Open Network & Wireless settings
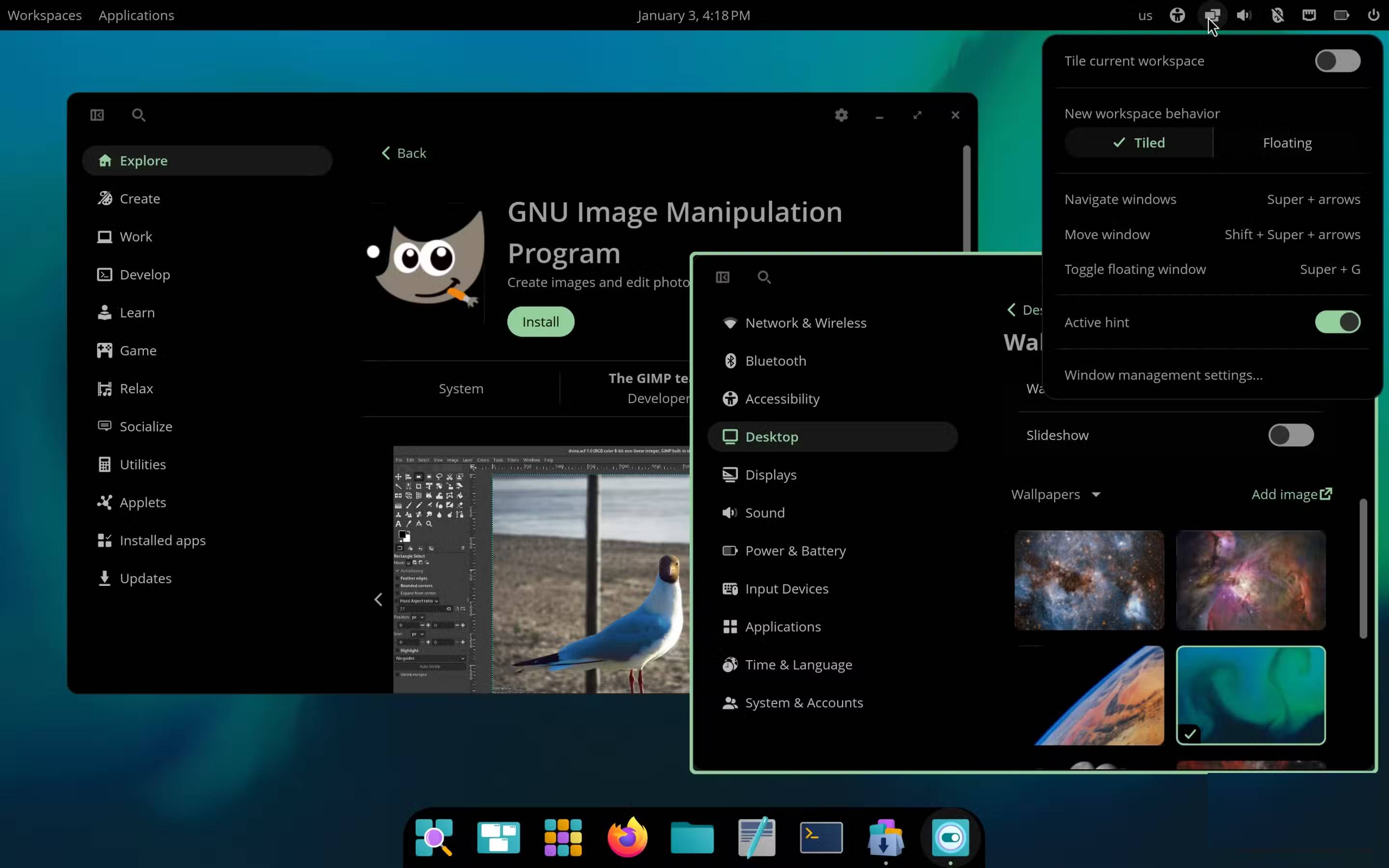 coord(805,323)
